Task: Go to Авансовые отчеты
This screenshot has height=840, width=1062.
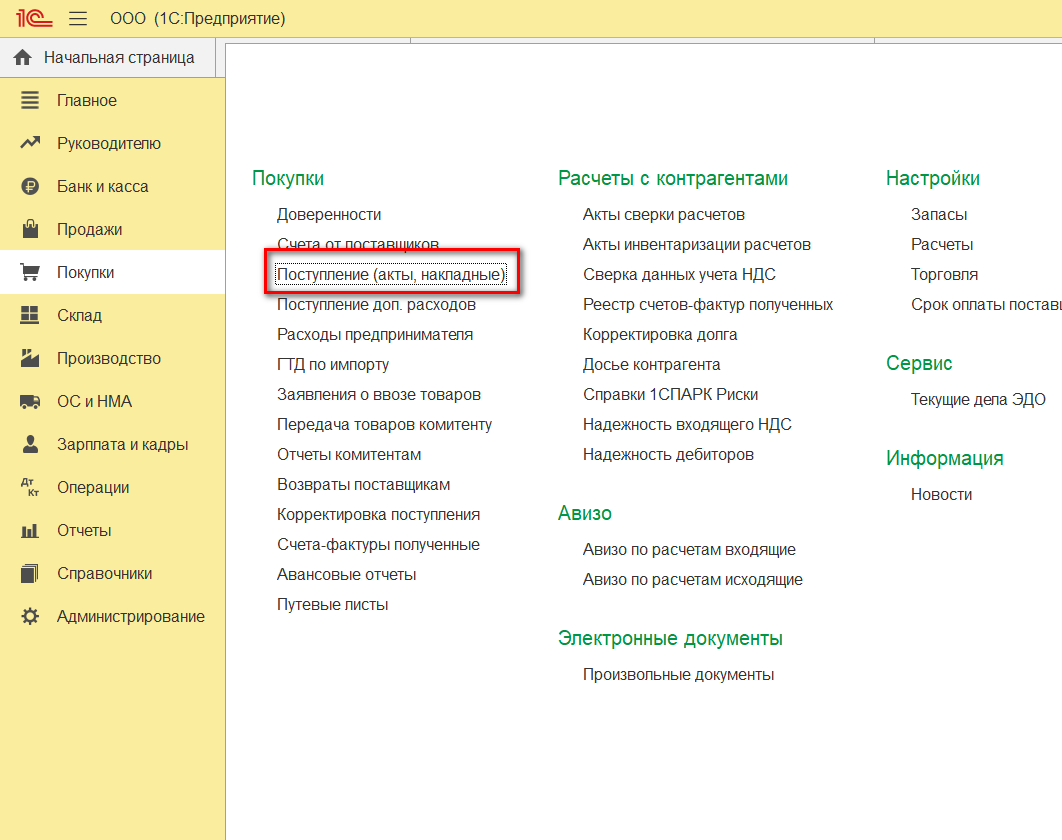Action: 346,575
